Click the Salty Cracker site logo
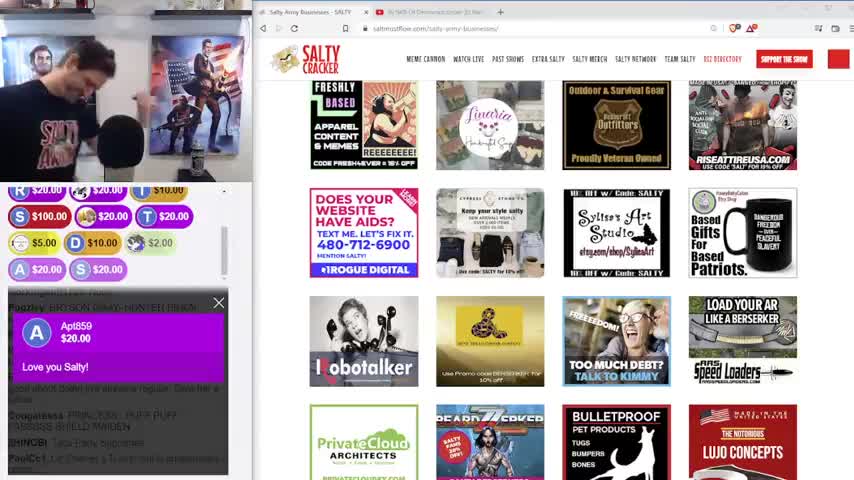The image size is (854, 480). click(x=306, y=59)
